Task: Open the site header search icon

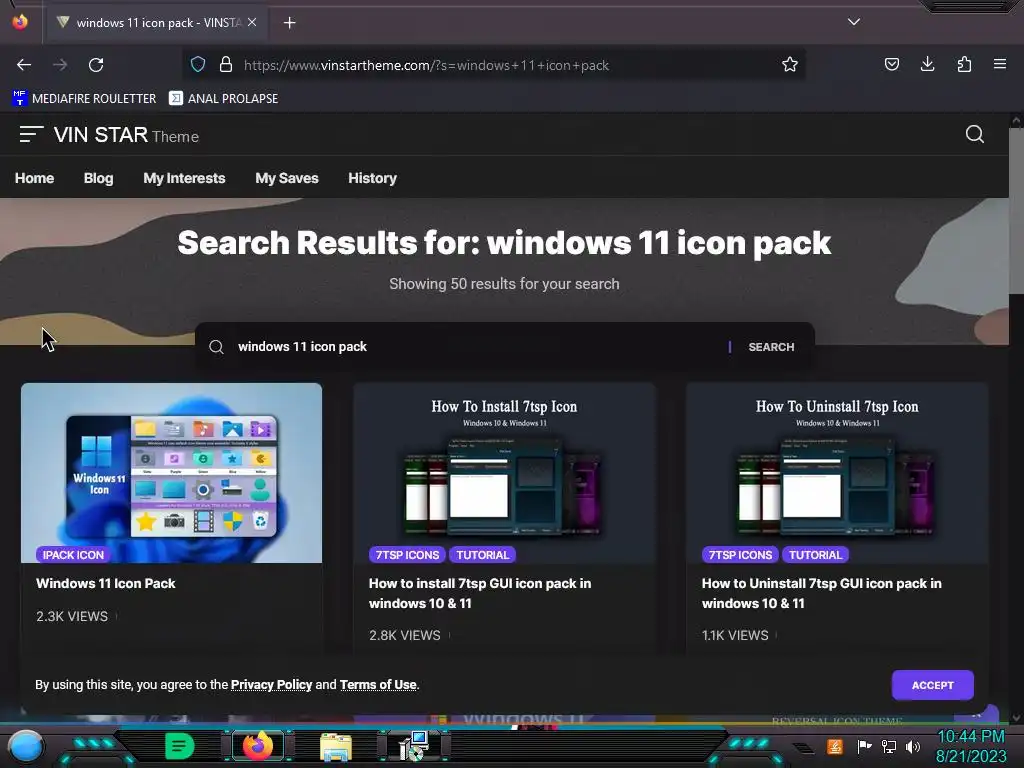Action: (974, 135)
